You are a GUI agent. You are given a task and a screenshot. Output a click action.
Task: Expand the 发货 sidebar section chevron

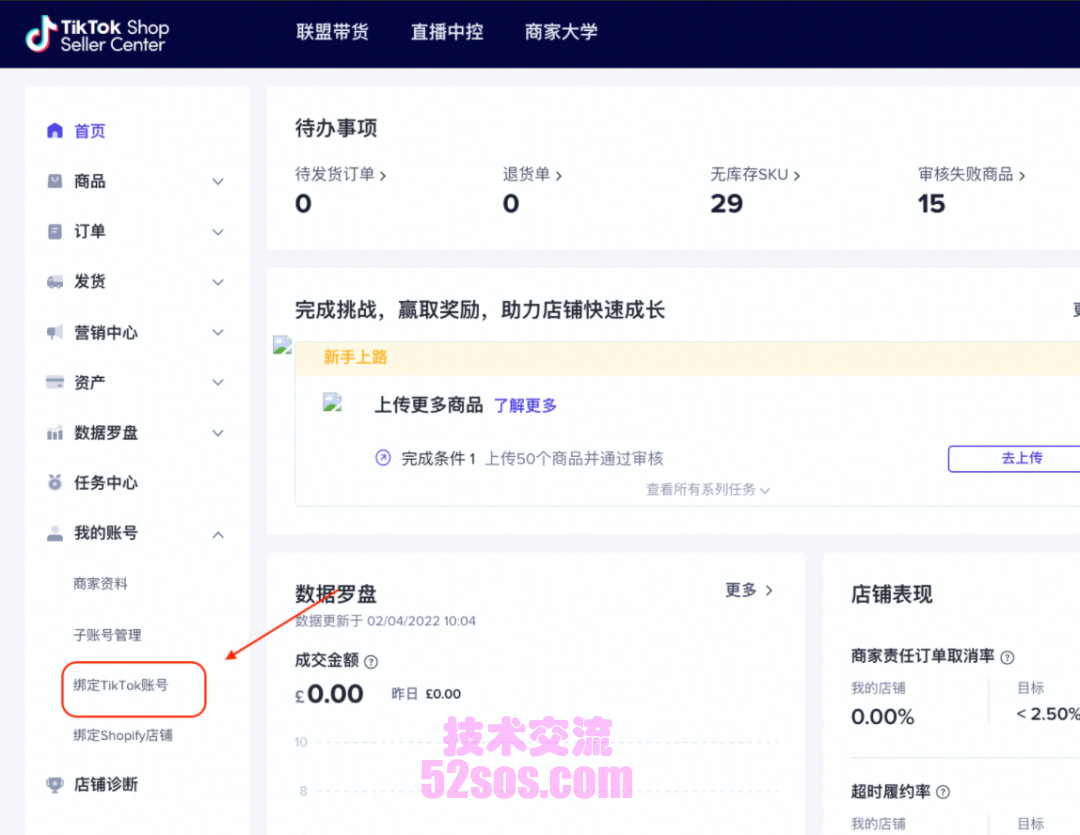pos(218,282)
